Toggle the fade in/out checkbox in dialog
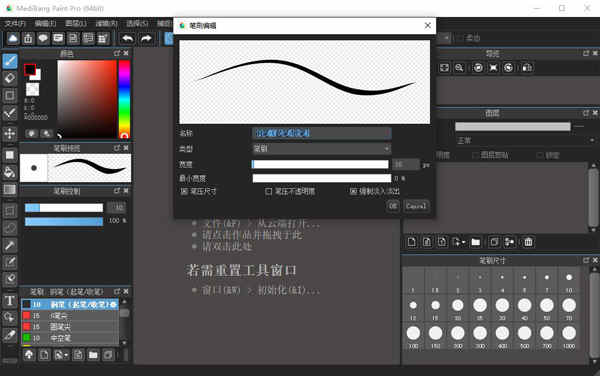Viewport: 600px width, 376px height. click(x=353, y=191)
